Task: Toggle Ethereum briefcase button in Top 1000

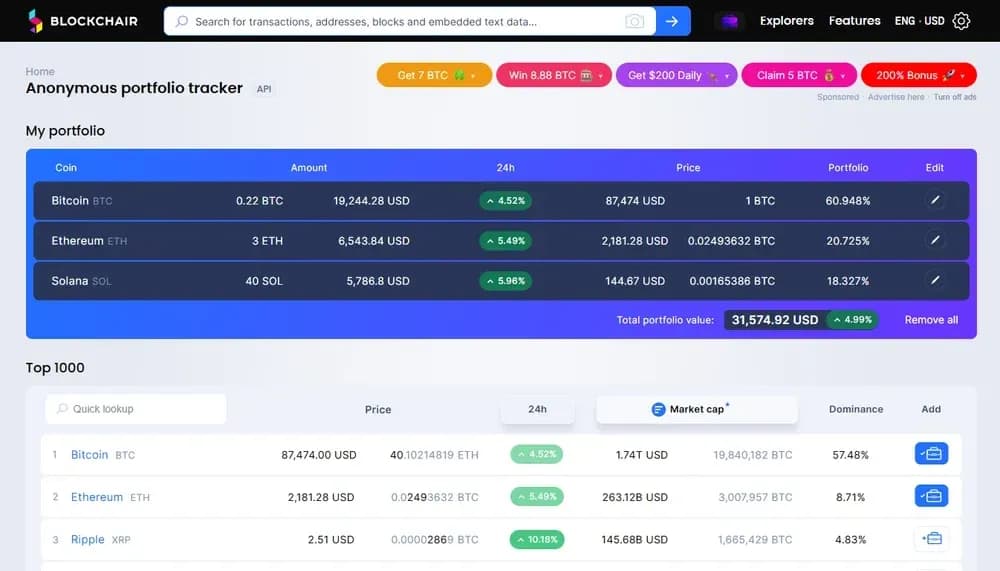Action: tap(931, 496)
